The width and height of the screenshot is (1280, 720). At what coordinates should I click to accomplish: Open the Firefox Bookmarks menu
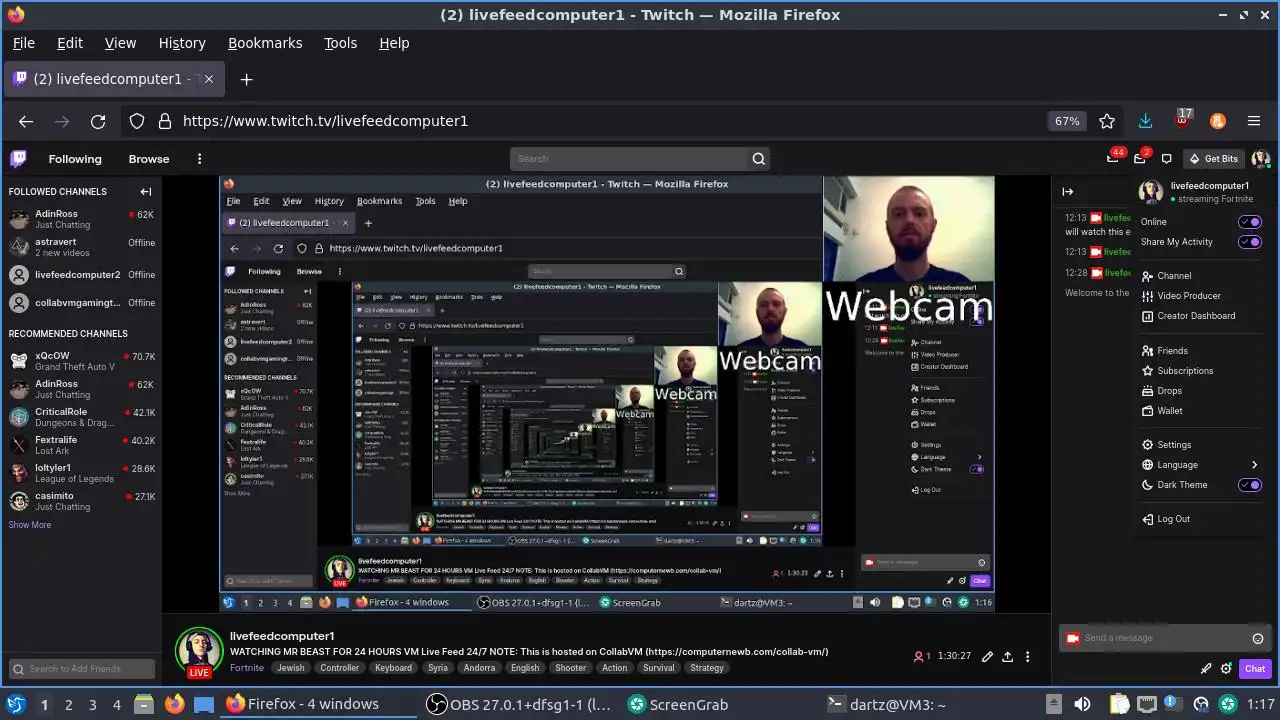coord(265,43)
